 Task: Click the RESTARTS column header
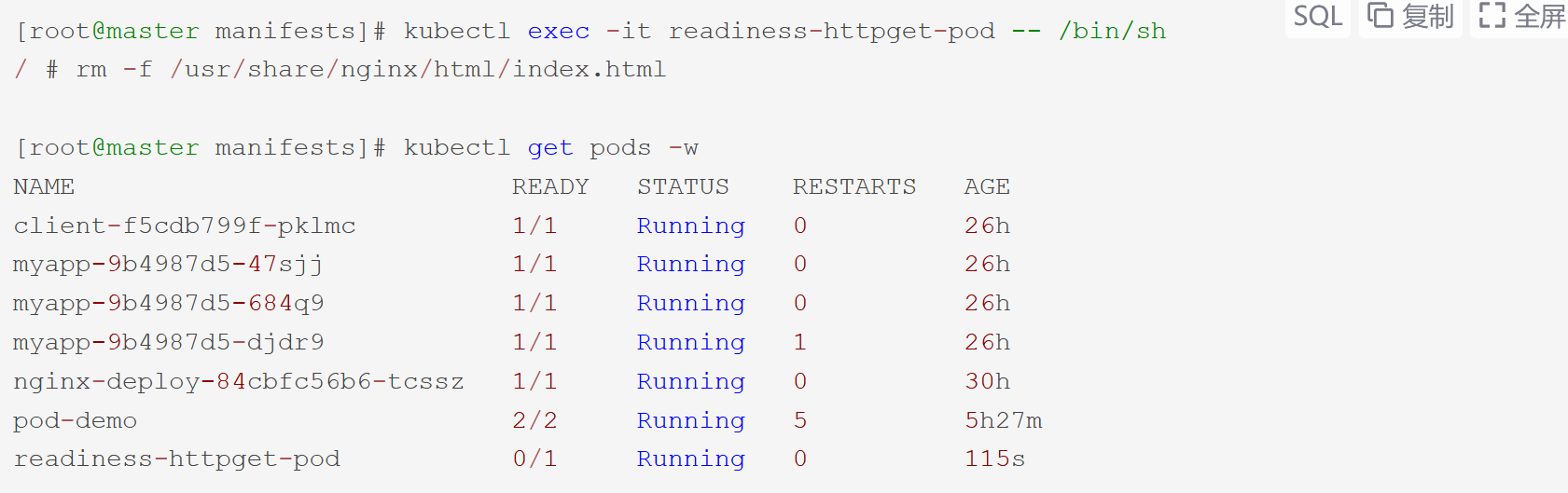click(854, 186)
